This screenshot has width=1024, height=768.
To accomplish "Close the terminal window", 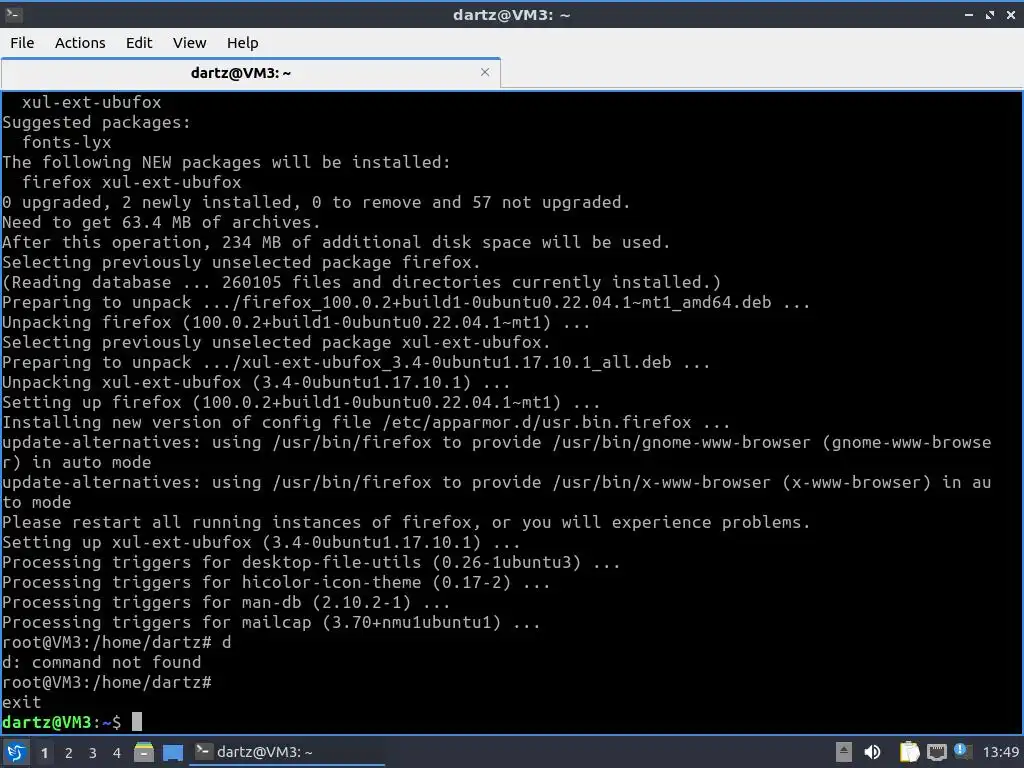I will (1010, 14).
